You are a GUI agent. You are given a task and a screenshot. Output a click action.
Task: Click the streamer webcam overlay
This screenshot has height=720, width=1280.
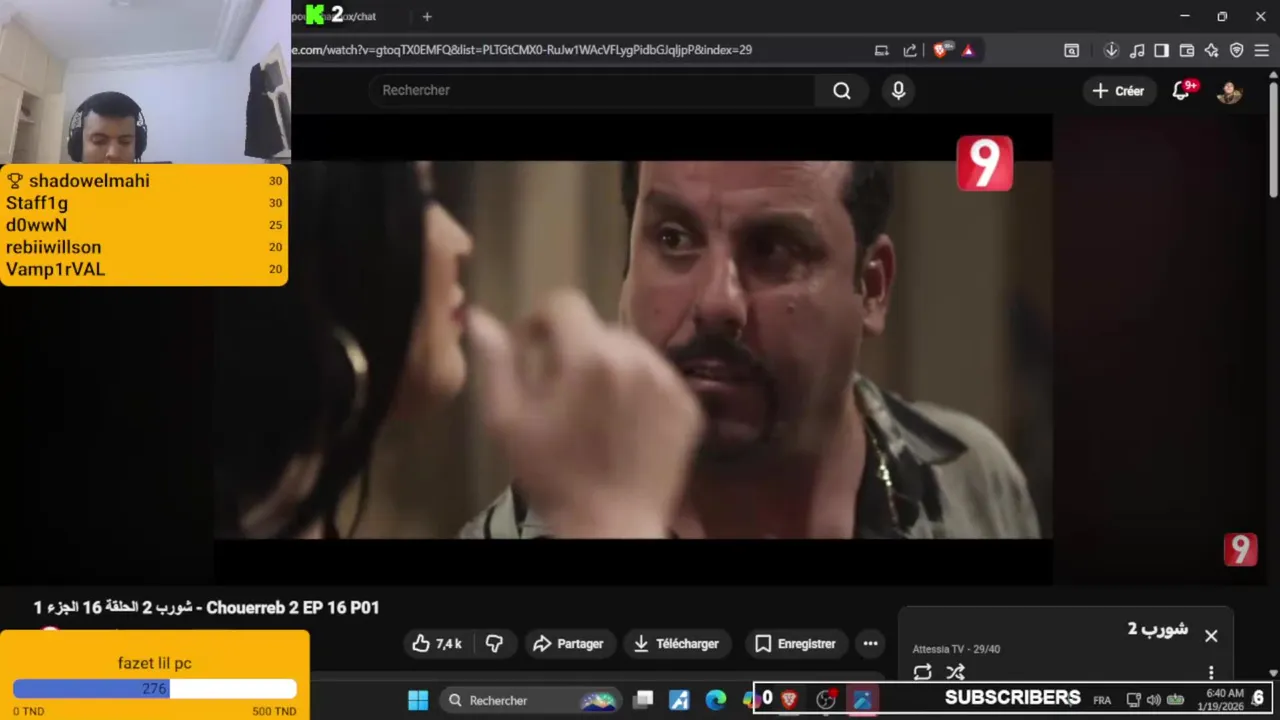(x=145, y=82)
